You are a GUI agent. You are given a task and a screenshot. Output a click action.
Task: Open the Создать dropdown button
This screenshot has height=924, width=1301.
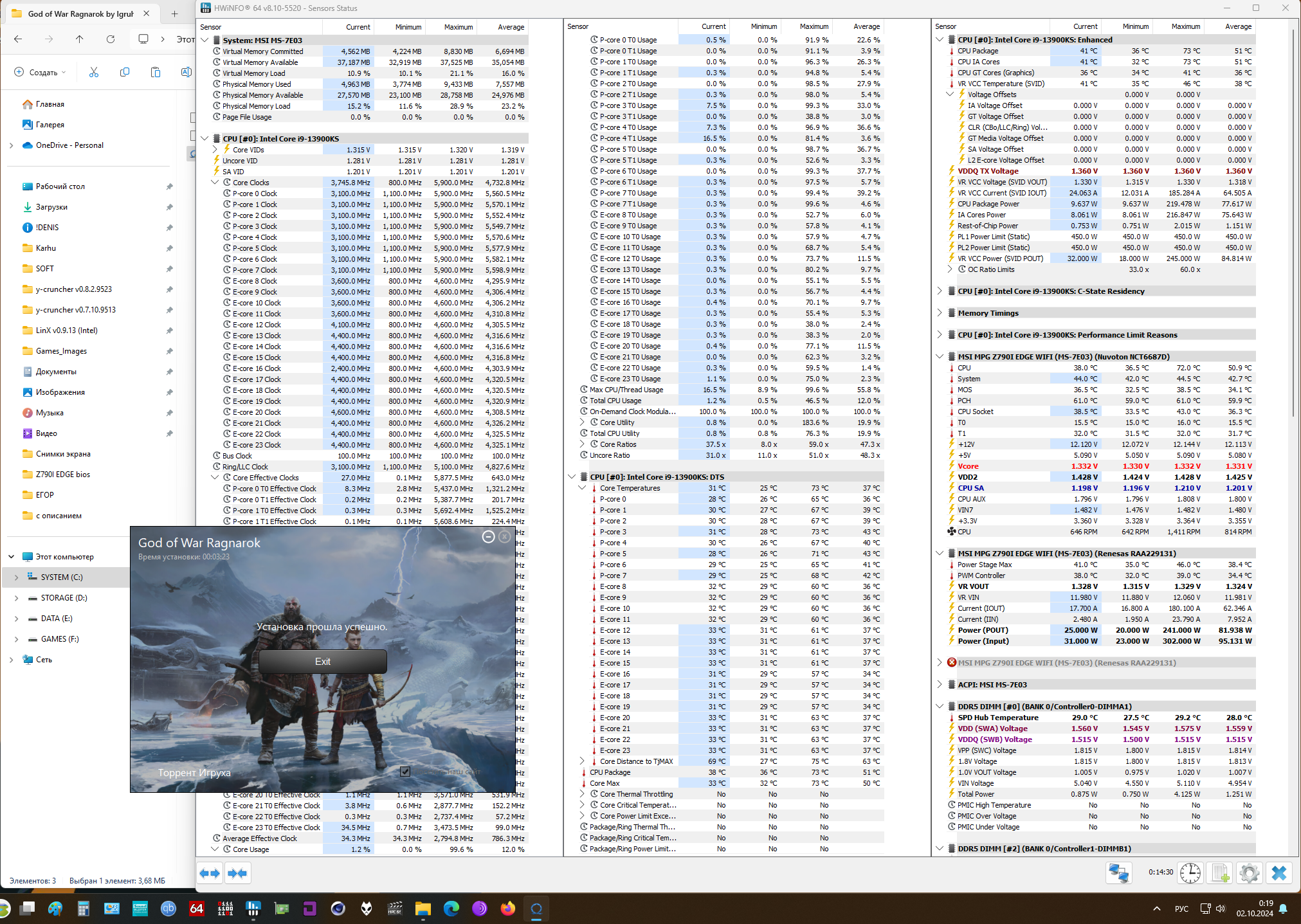41,73
